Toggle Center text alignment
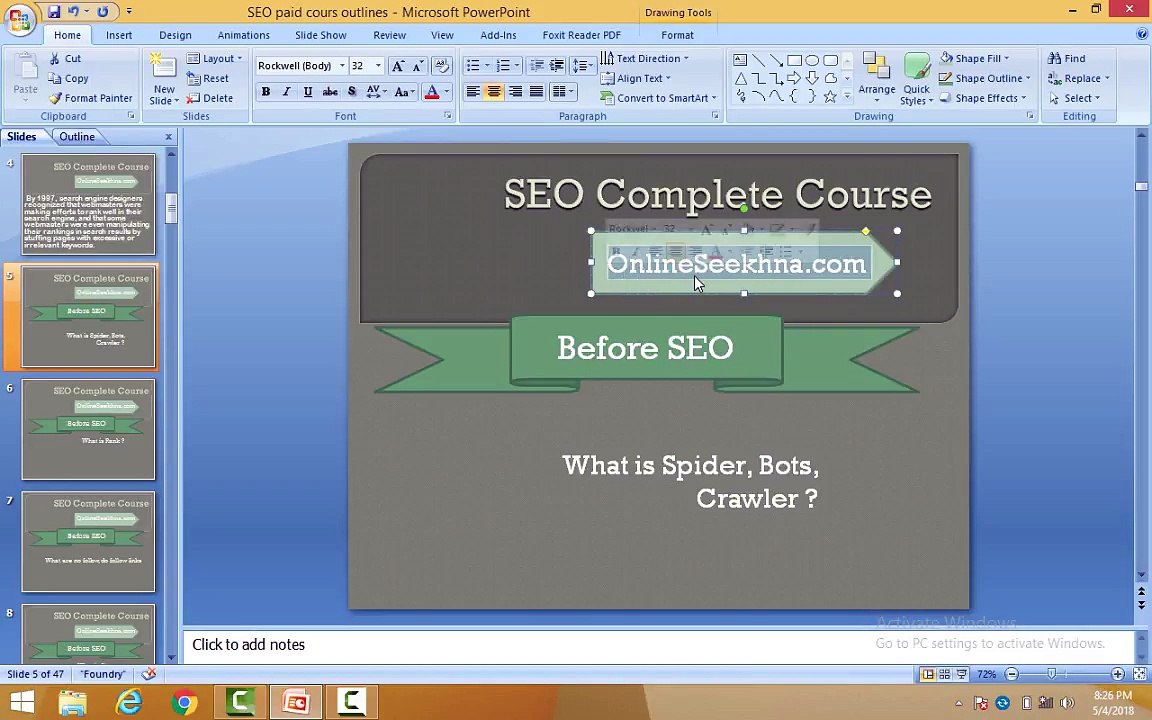Screen dimensions: 1152x720 494,91
